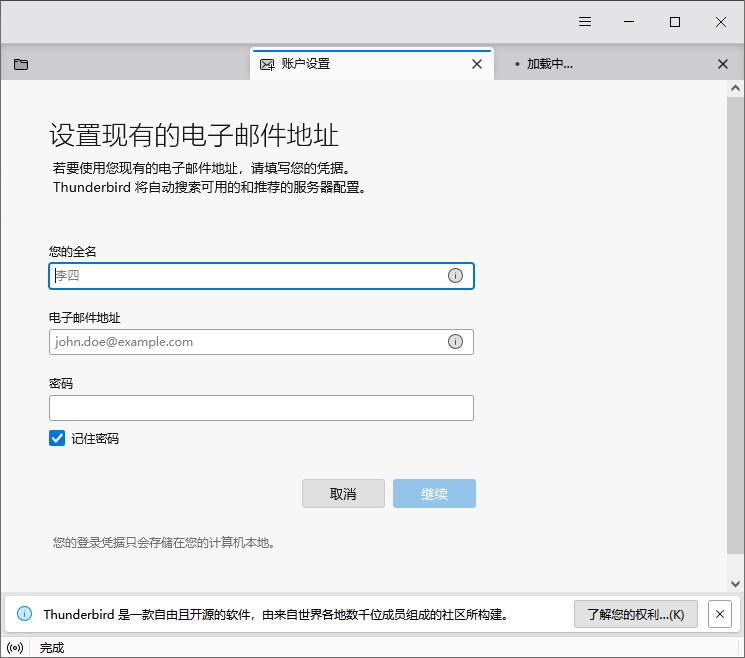Image resolution: width=745 pixels, height=658 pixels.
Task: Click the 您的登录凭据只会存储在您的计算机本地 note
Action: click(164, 542)
